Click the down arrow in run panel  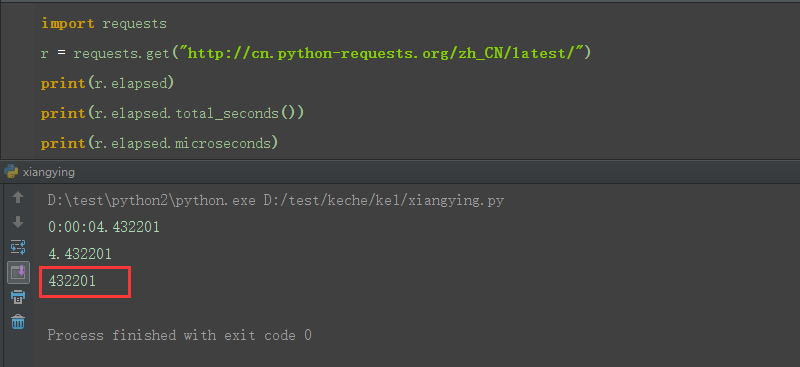pos(18,222)
